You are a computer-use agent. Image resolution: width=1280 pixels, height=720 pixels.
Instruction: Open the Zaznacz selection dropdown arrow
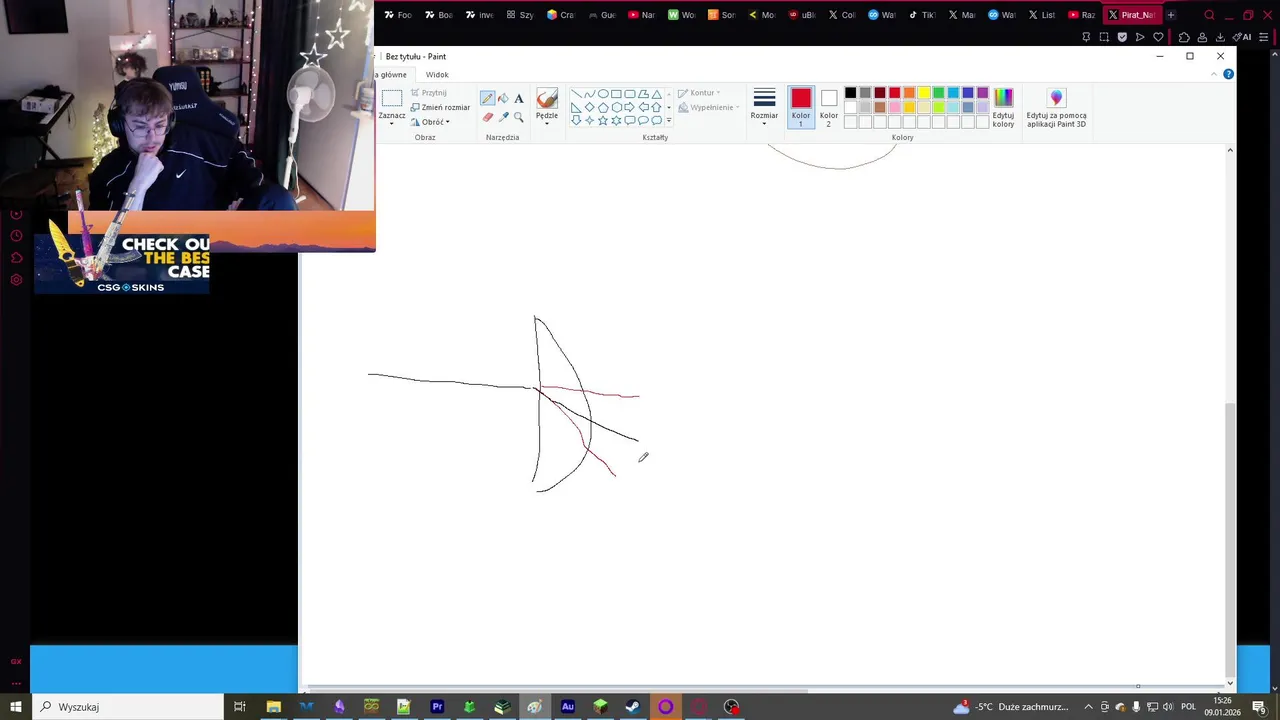pyautogui.click(x=392, y=123)
